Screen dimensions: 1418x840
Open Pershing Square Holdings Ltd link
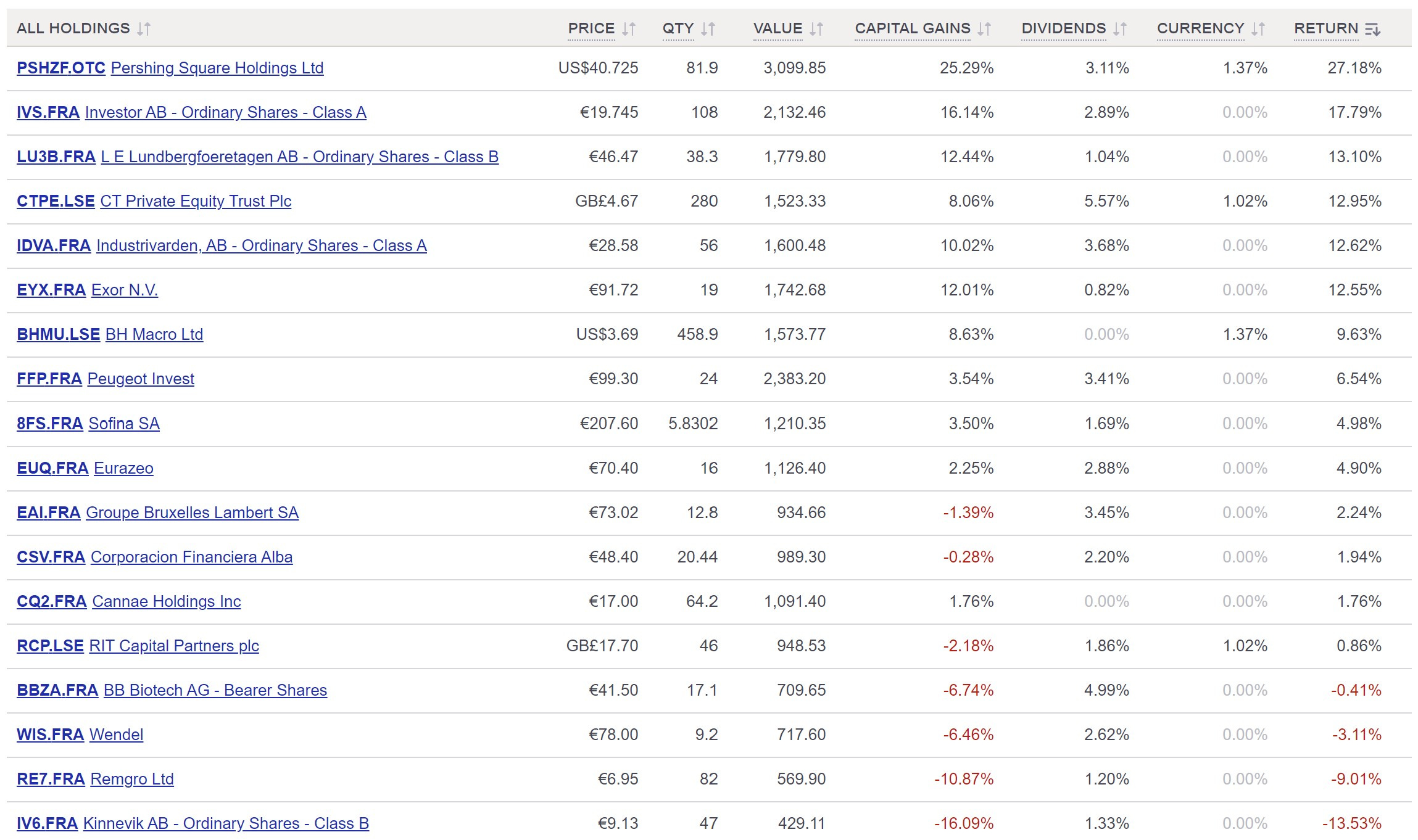(x=217, y=68)
